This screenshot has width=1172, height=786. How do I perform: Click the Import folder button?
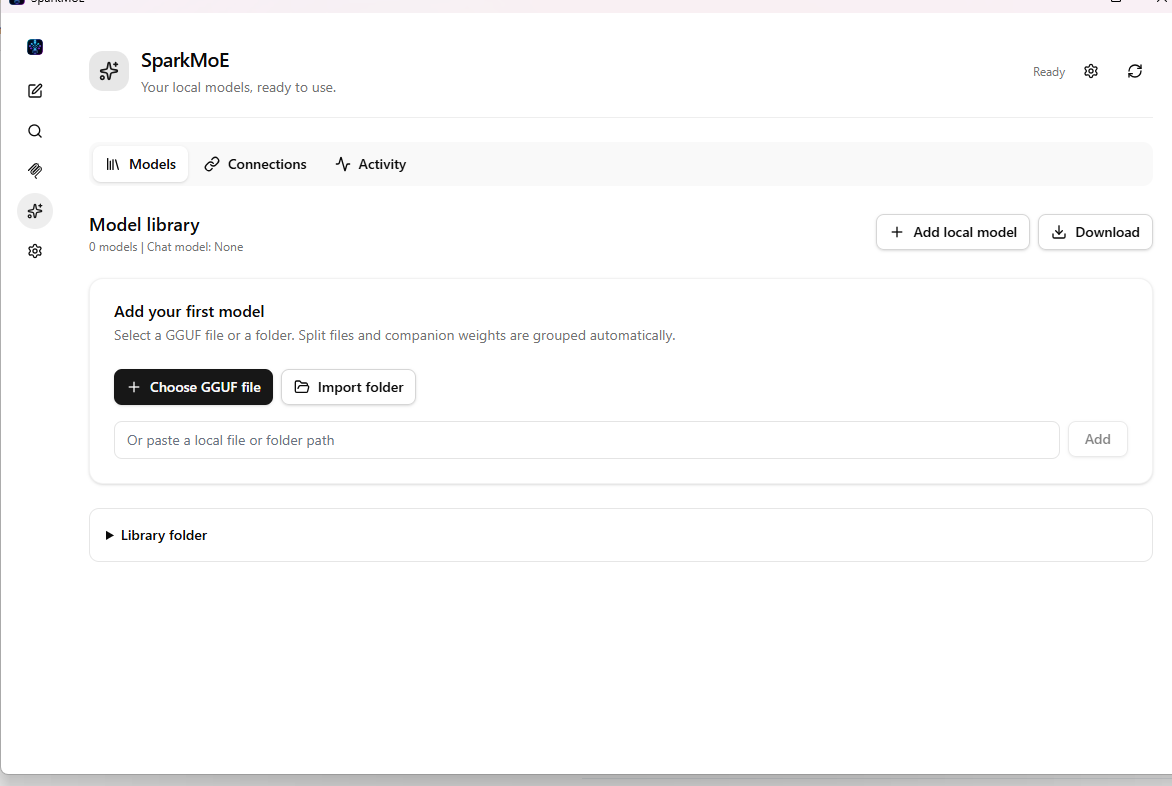click(x=348, y=387)
